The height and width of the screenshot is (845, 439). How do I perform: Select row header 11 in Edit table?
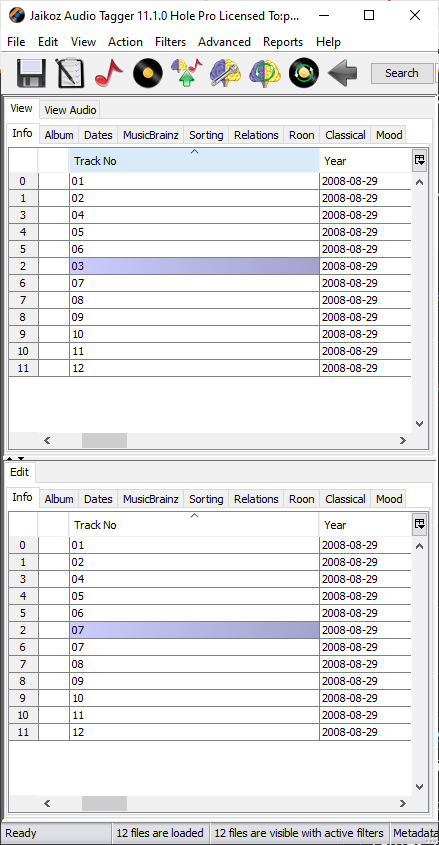[x=23, y=732]
